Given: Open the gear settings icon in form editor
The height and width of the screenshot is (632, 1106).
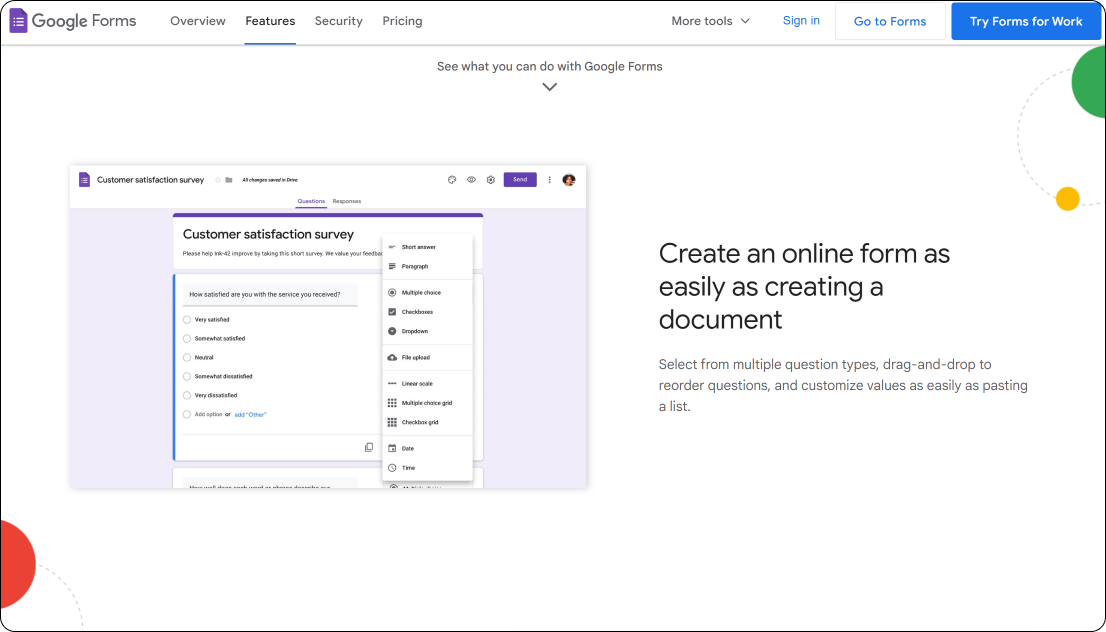Looking at the screenshot, I should click(x=491, y=180).
